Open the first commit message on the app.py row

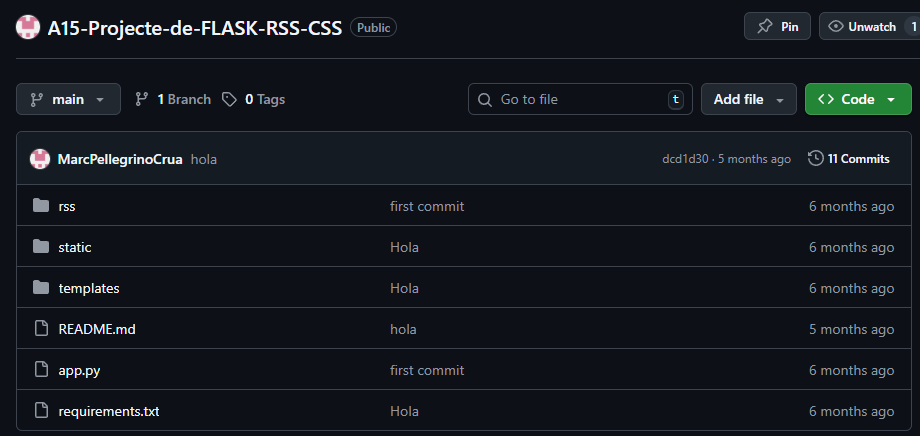point(427,370)
